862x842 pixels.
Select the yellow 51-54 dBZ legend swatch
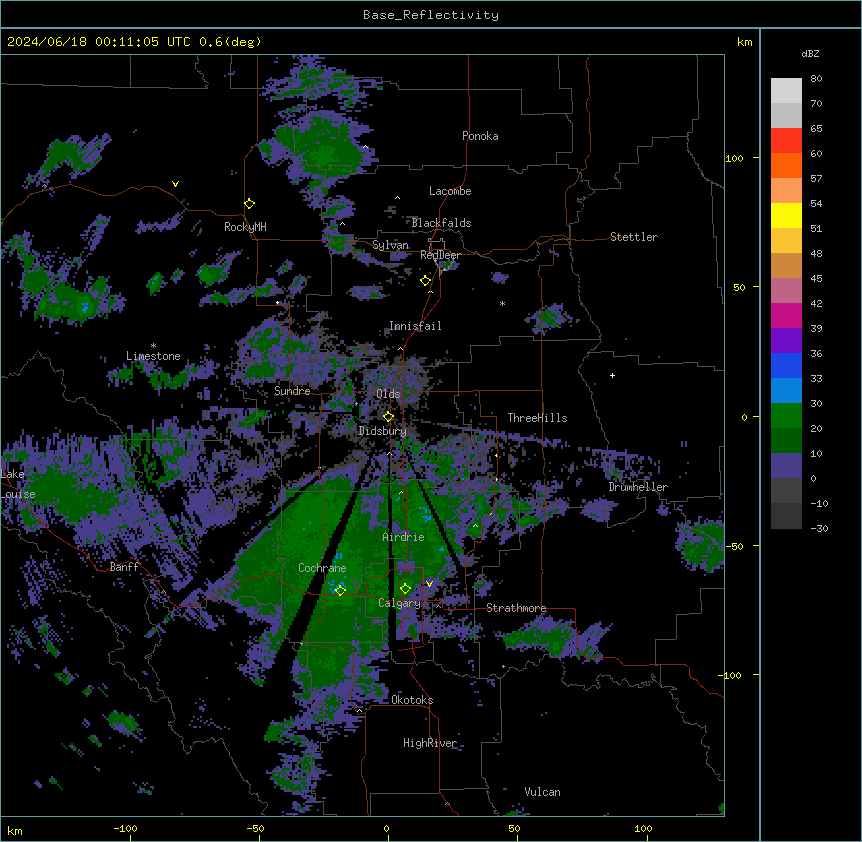[x=786, y=215]
